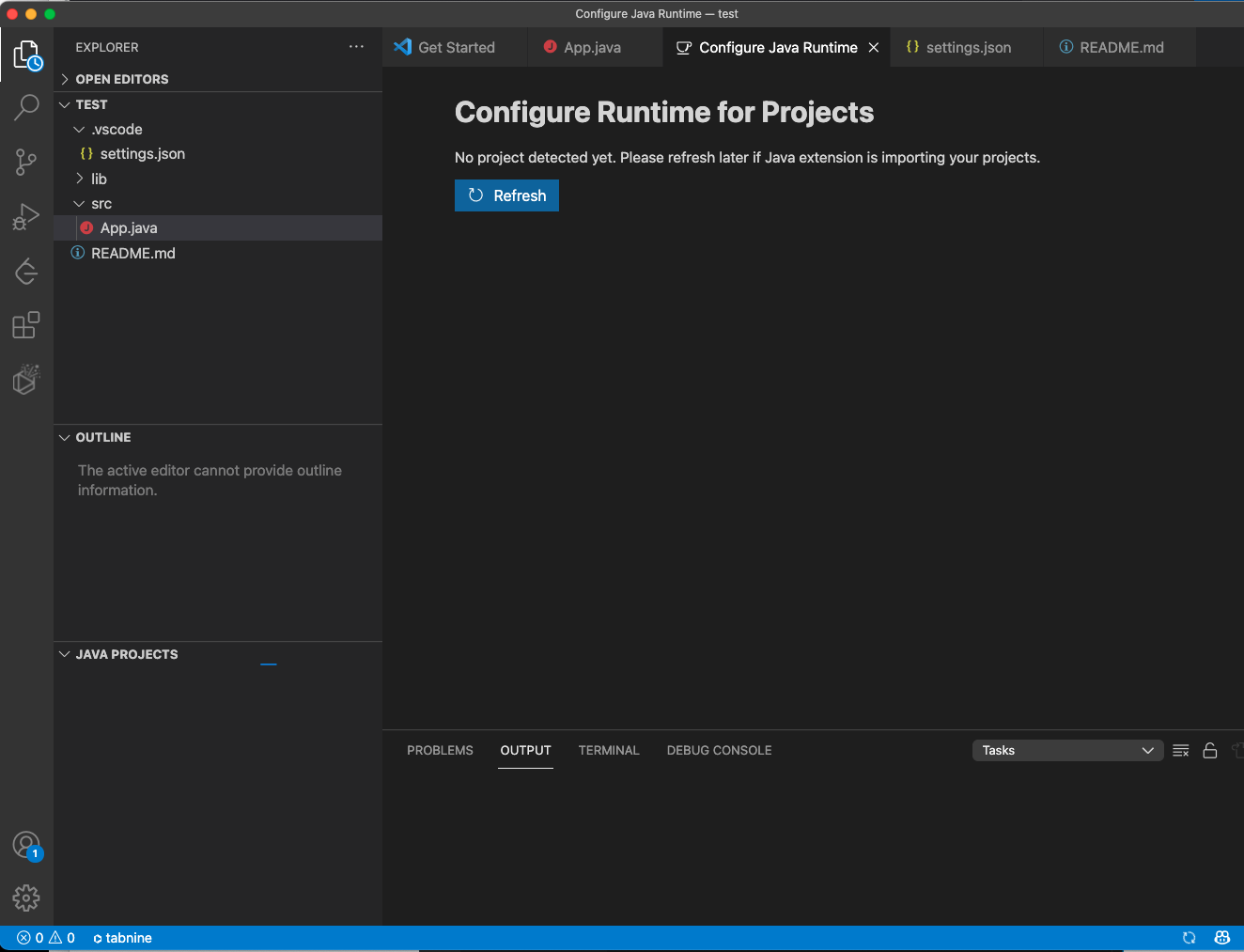Click the clear output lines icon
The width and height of the screenshot is (1244, 952).
tap(1181, 750)
